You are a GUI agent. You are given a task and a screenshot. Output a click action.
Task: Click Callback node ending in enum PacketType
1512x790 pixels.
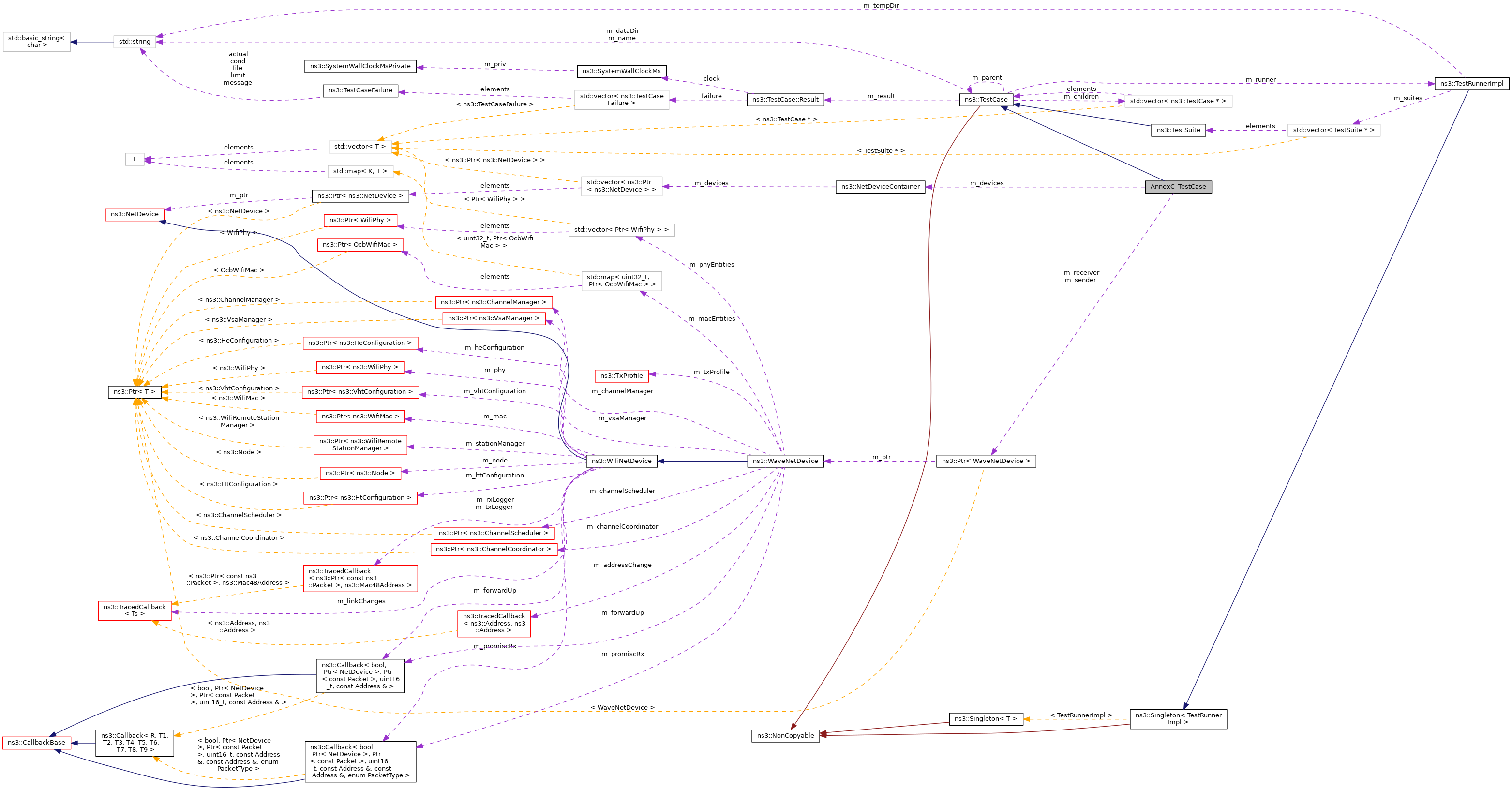pos(360,762)
